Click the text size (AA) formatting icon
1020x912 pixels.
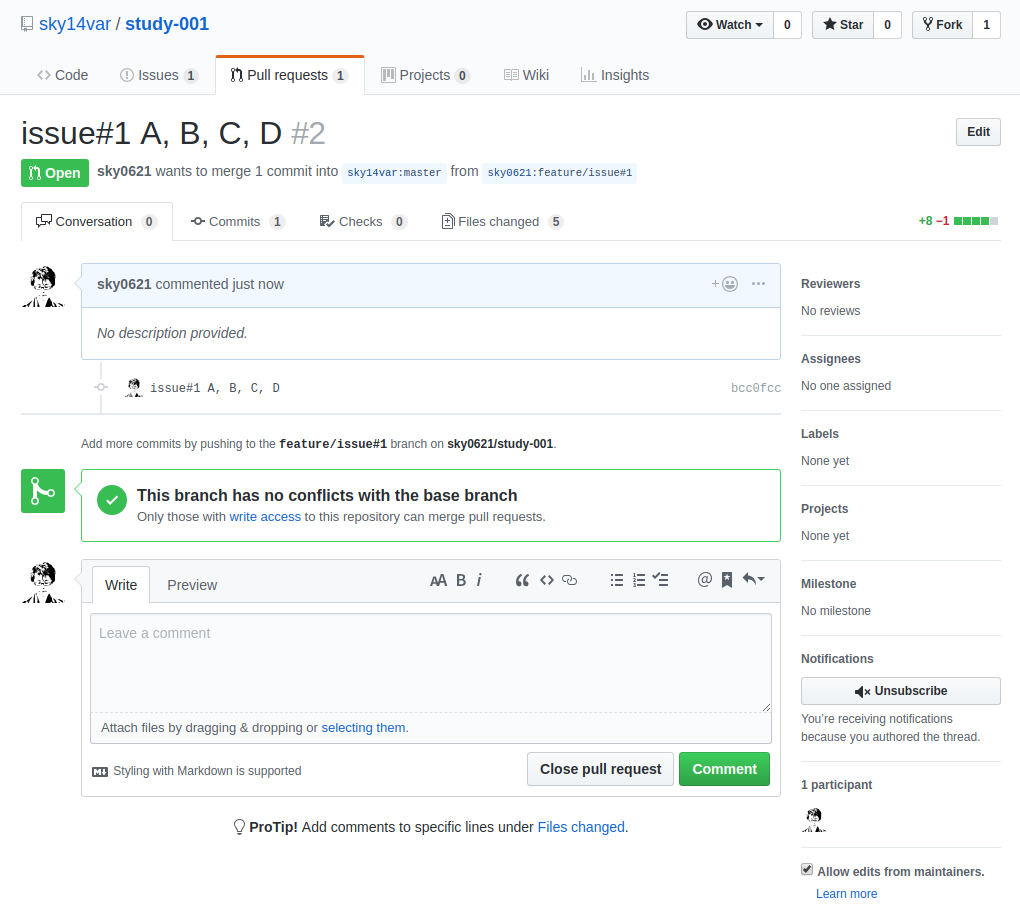[438, 580]
